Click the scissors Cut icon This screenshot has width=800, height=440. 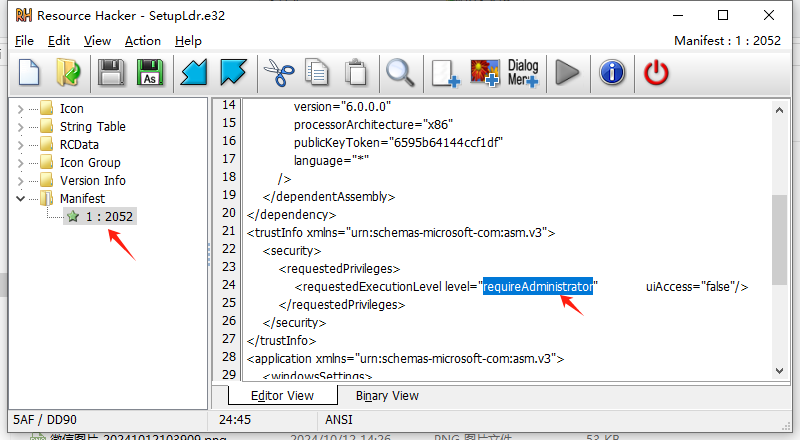[277, 72]
